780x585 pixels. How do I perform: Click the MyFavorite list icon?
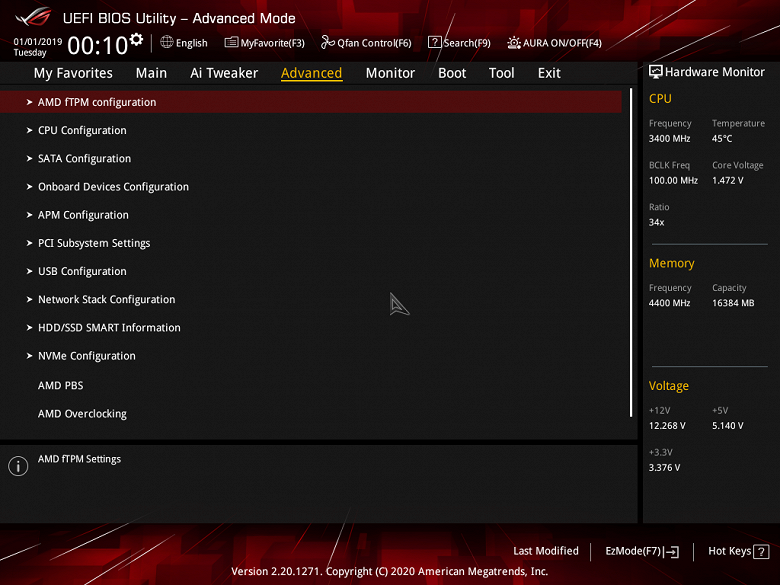231,42
